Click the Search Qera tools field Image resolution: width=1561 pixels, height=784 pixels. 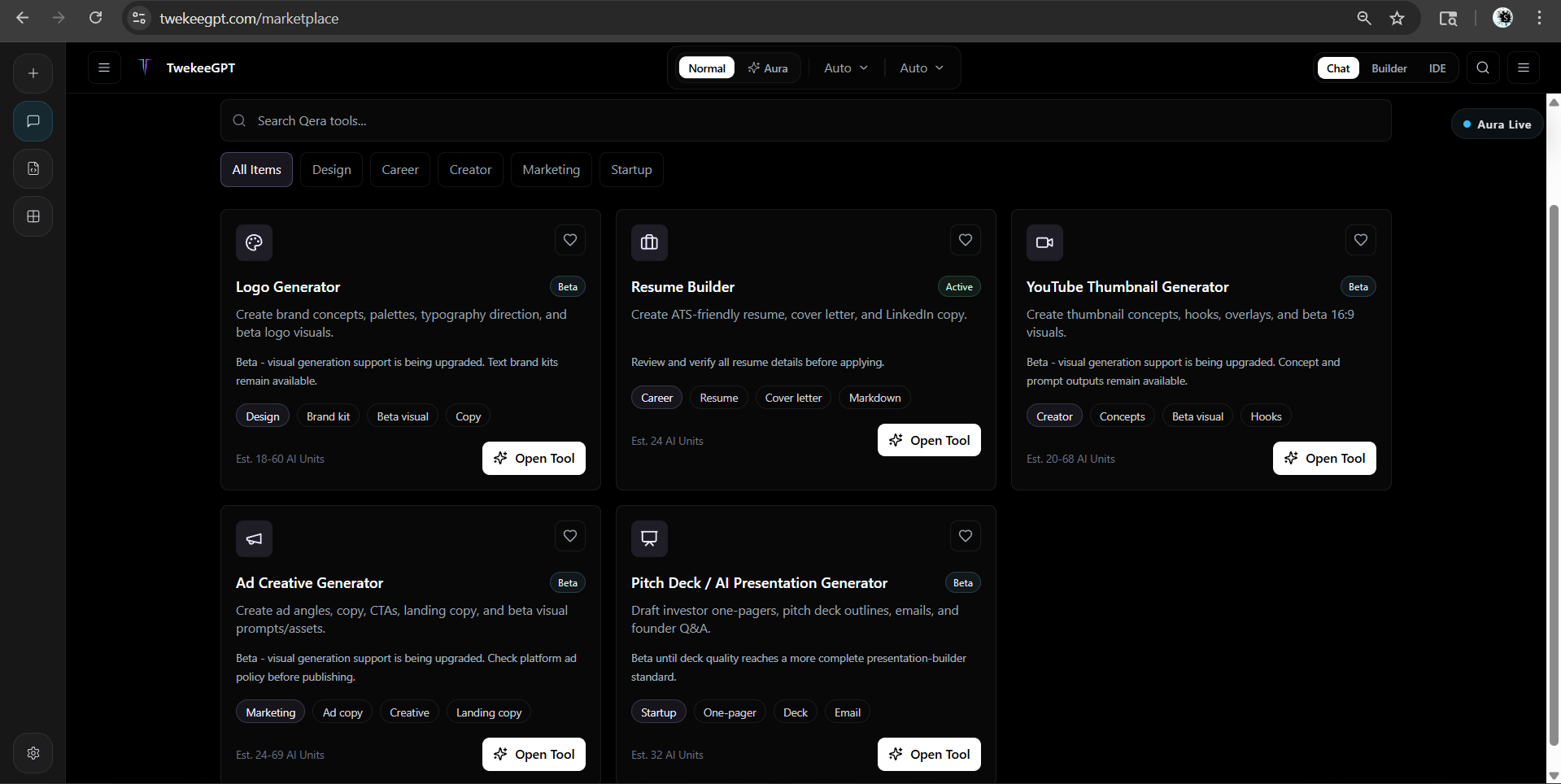point(805,120)
